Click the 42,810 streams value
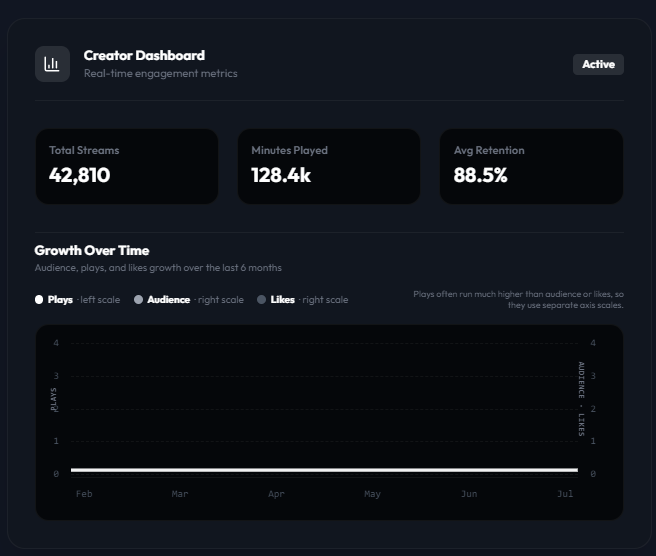 click(79, 175)
